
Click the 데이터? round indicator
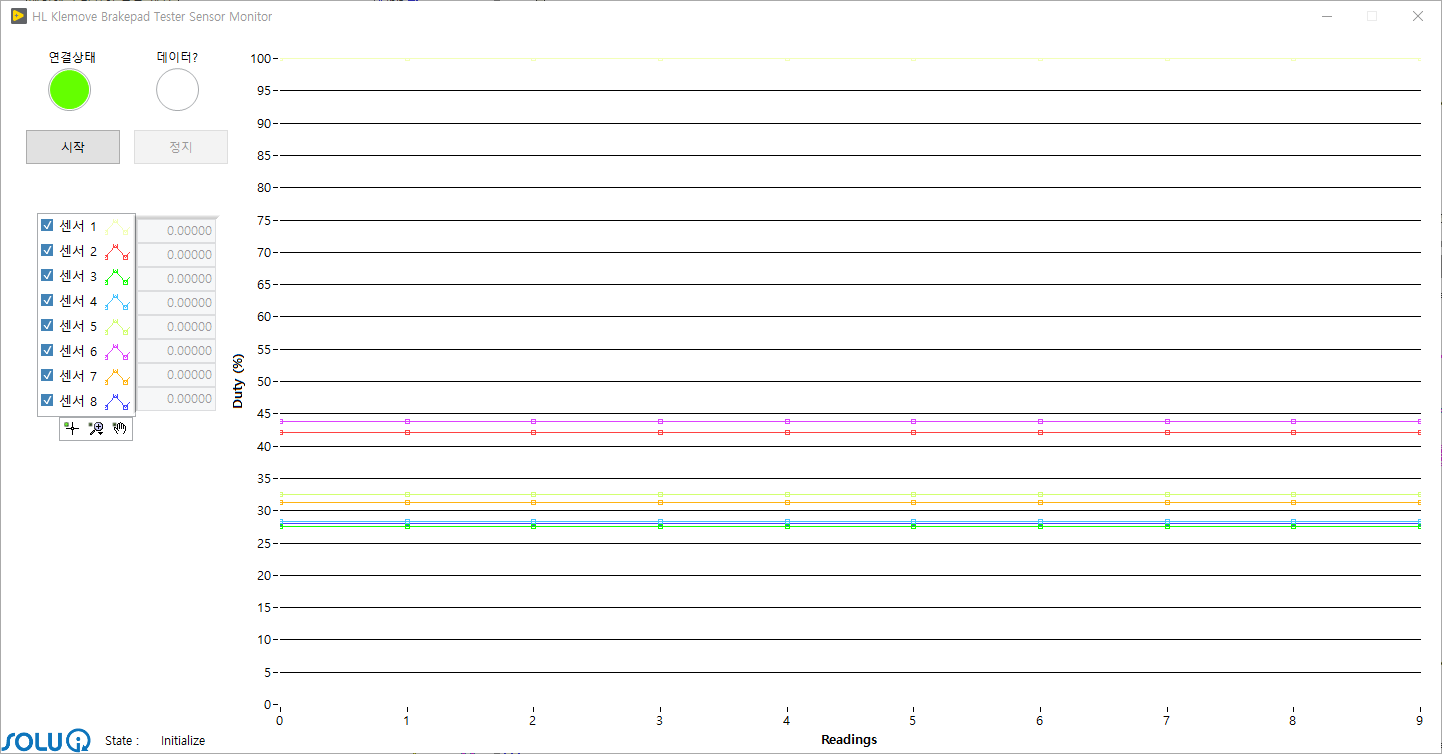pos(177,90)
